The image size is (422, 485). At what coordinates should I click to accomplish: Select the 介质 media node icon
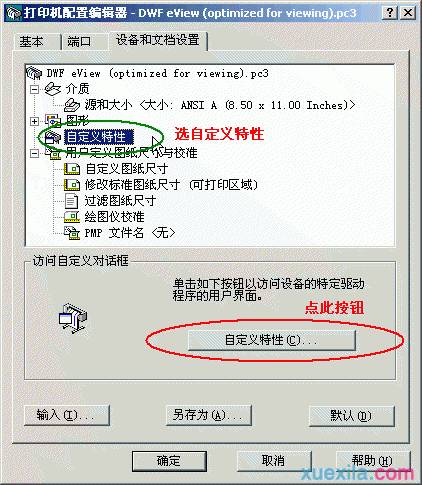[53, 89]
